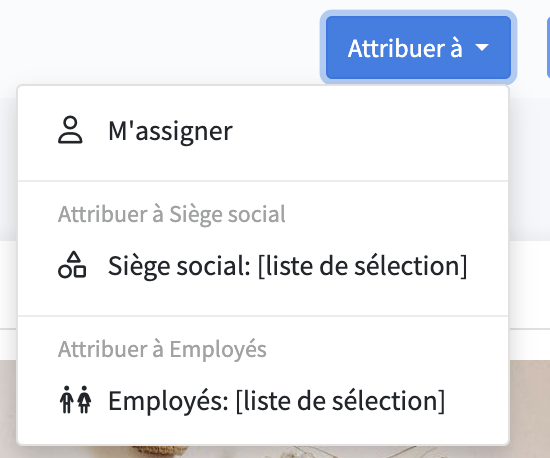The width and height of the screenshot is (550, 458).
Task: Click the "[liste de sélection]" text after Siège social
Action: click(362, 266)
